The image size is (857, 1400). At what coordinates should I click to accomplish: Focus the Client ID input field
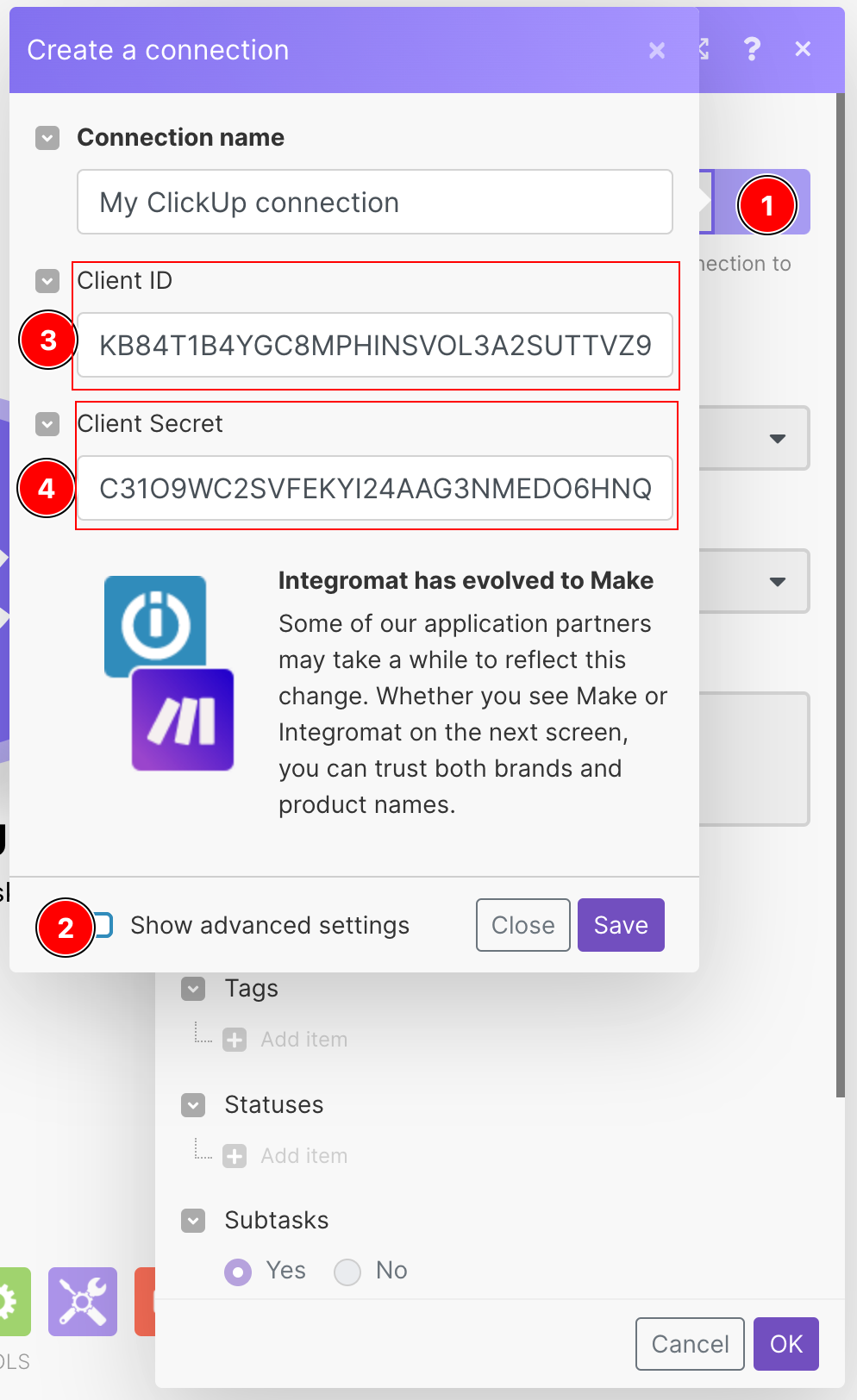375,345
